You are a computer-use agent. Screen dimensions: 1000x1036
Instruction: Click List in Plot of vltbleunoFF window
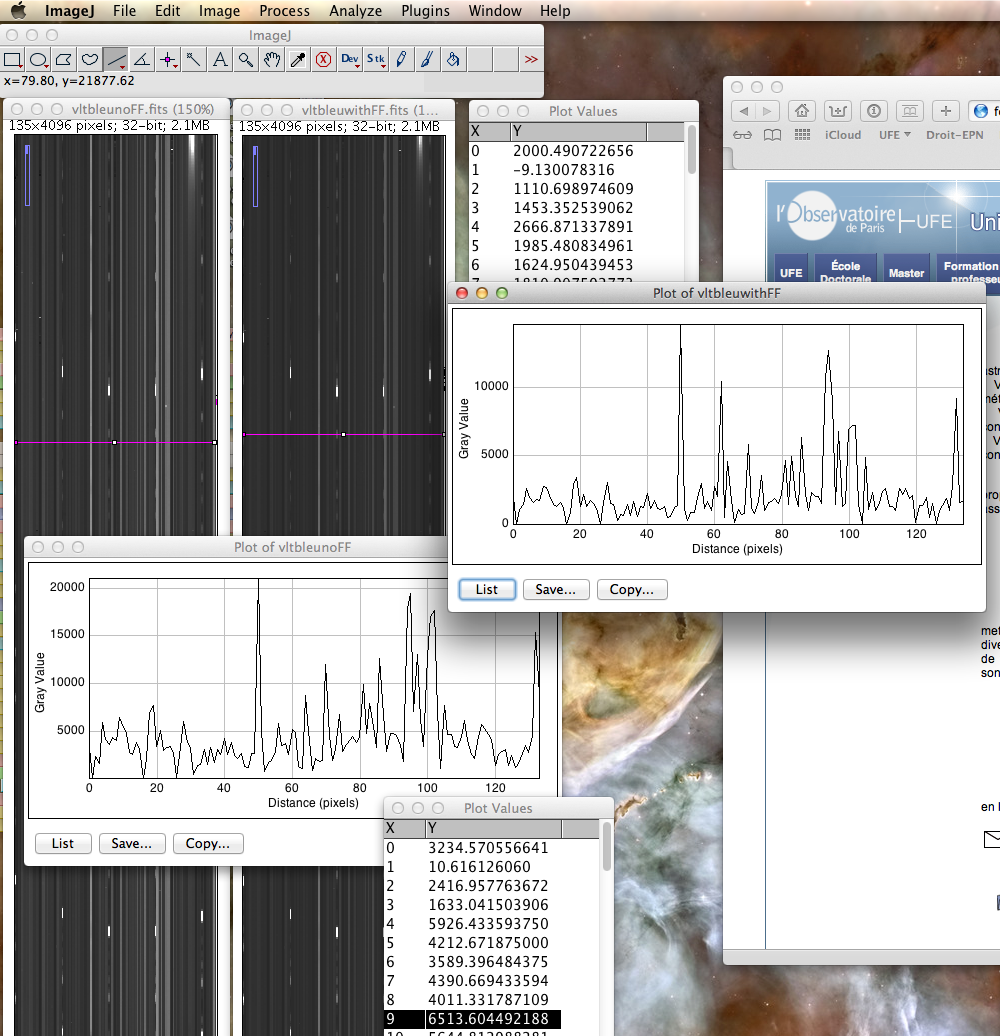63,843
